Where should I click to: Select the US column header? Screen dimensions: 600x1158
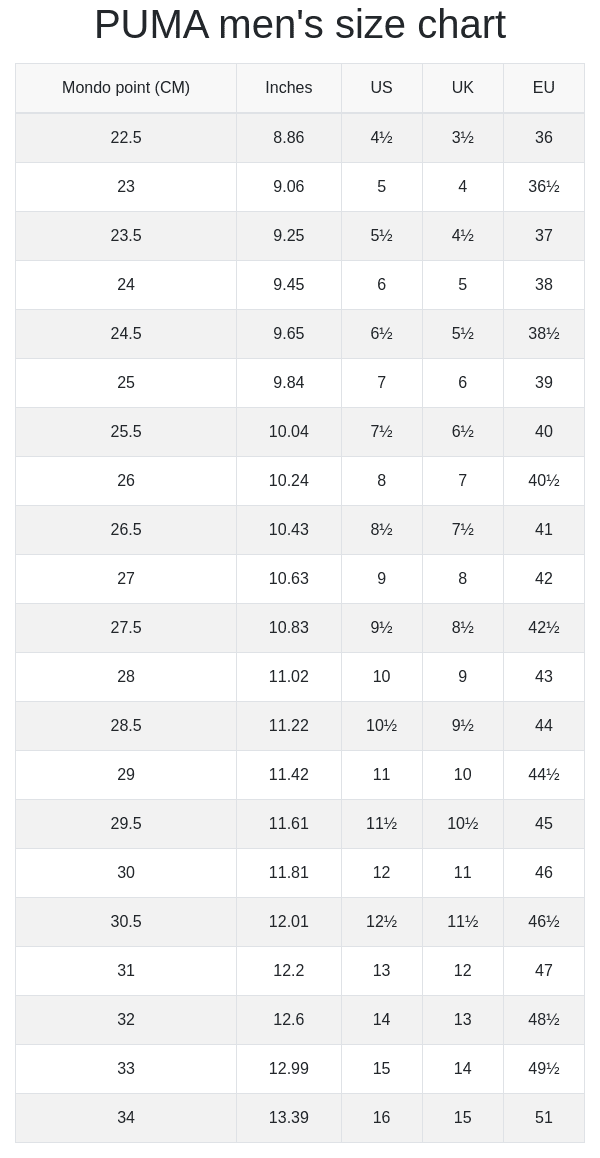(x=381, y=88)
